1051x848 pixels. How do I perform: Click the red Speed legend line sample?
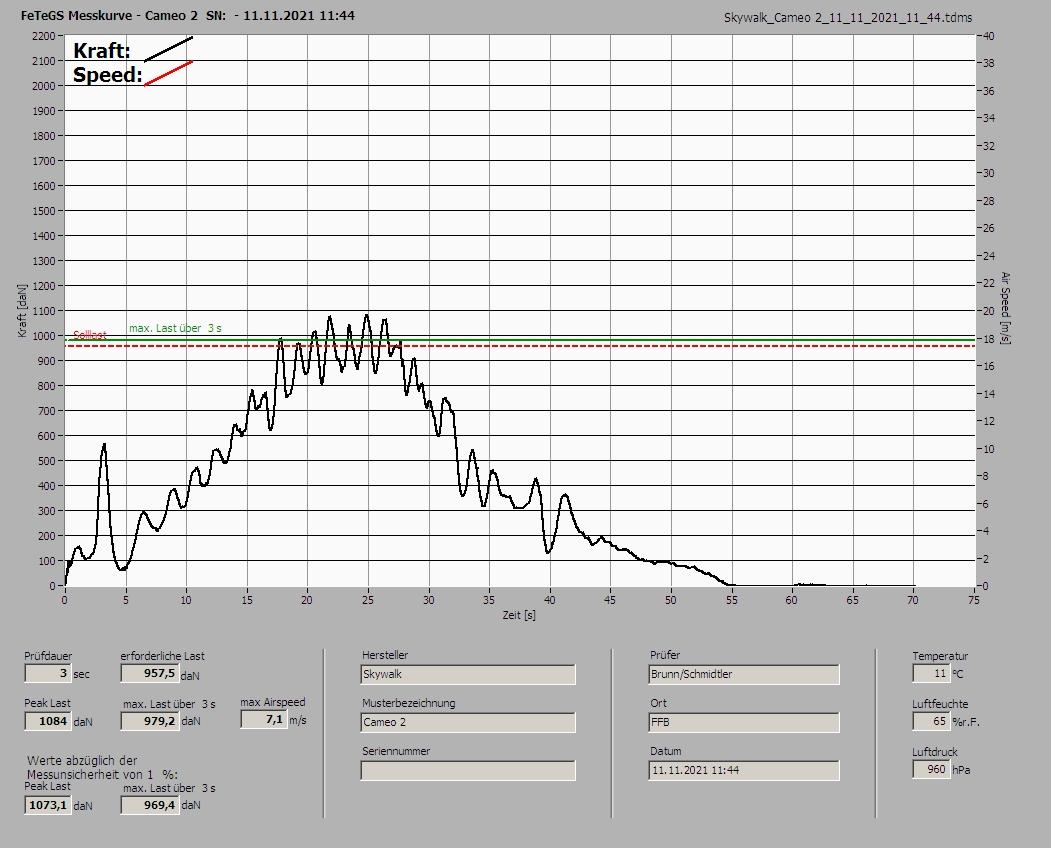click(x=168, y=73)
